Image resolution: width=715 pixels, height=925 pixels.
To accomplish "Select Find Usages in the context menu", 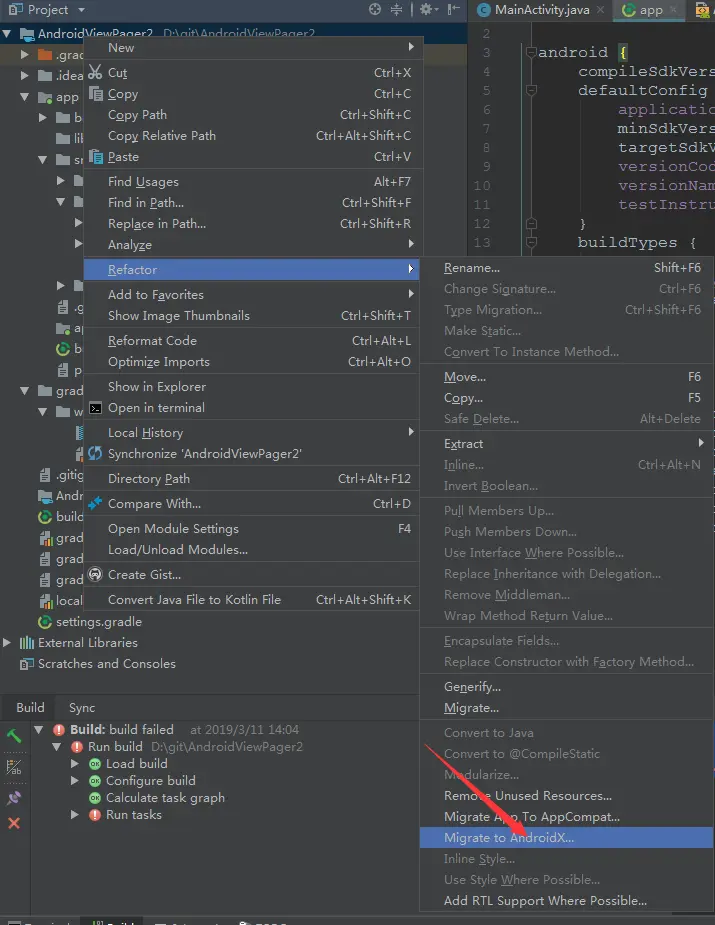I will pos(252,182).
